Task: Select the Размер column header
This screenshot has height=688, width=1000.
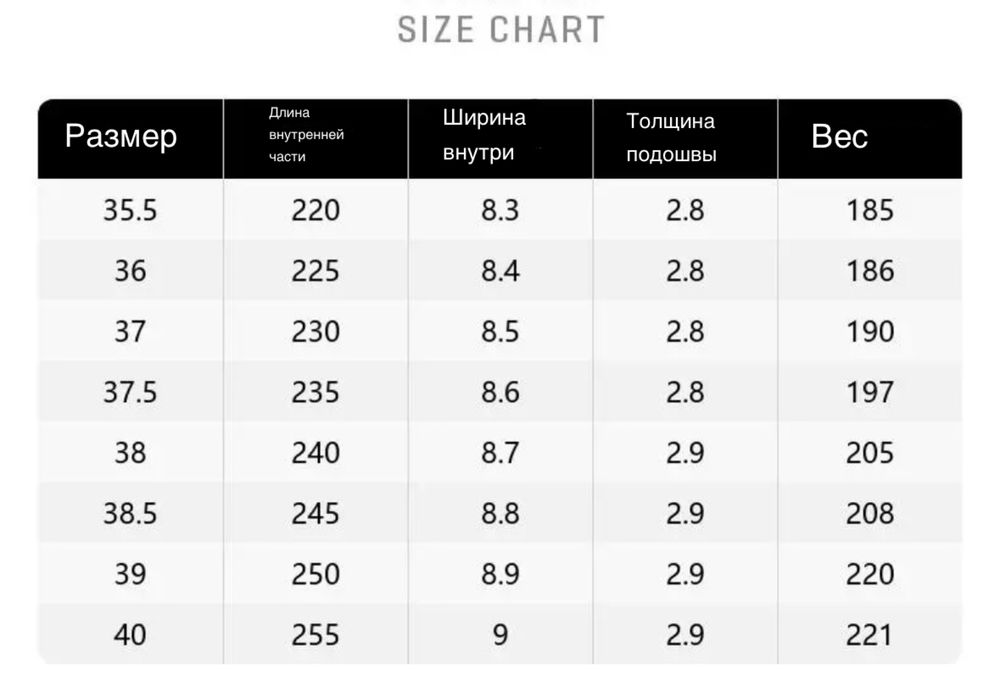Action: (121, 136)
